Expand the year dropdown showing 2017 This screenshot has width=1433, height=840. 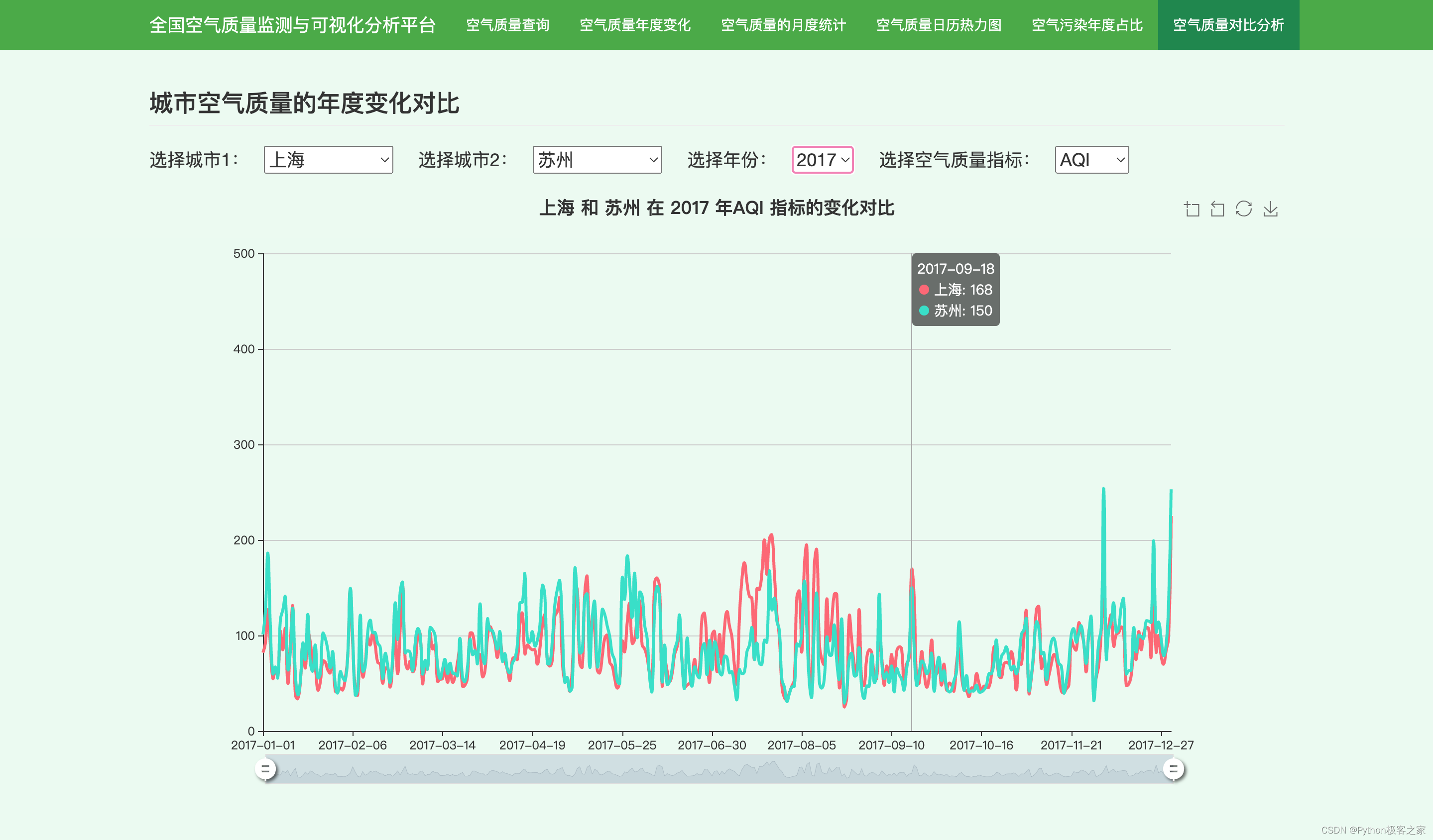pyautogui.click(x=822, y=160)
